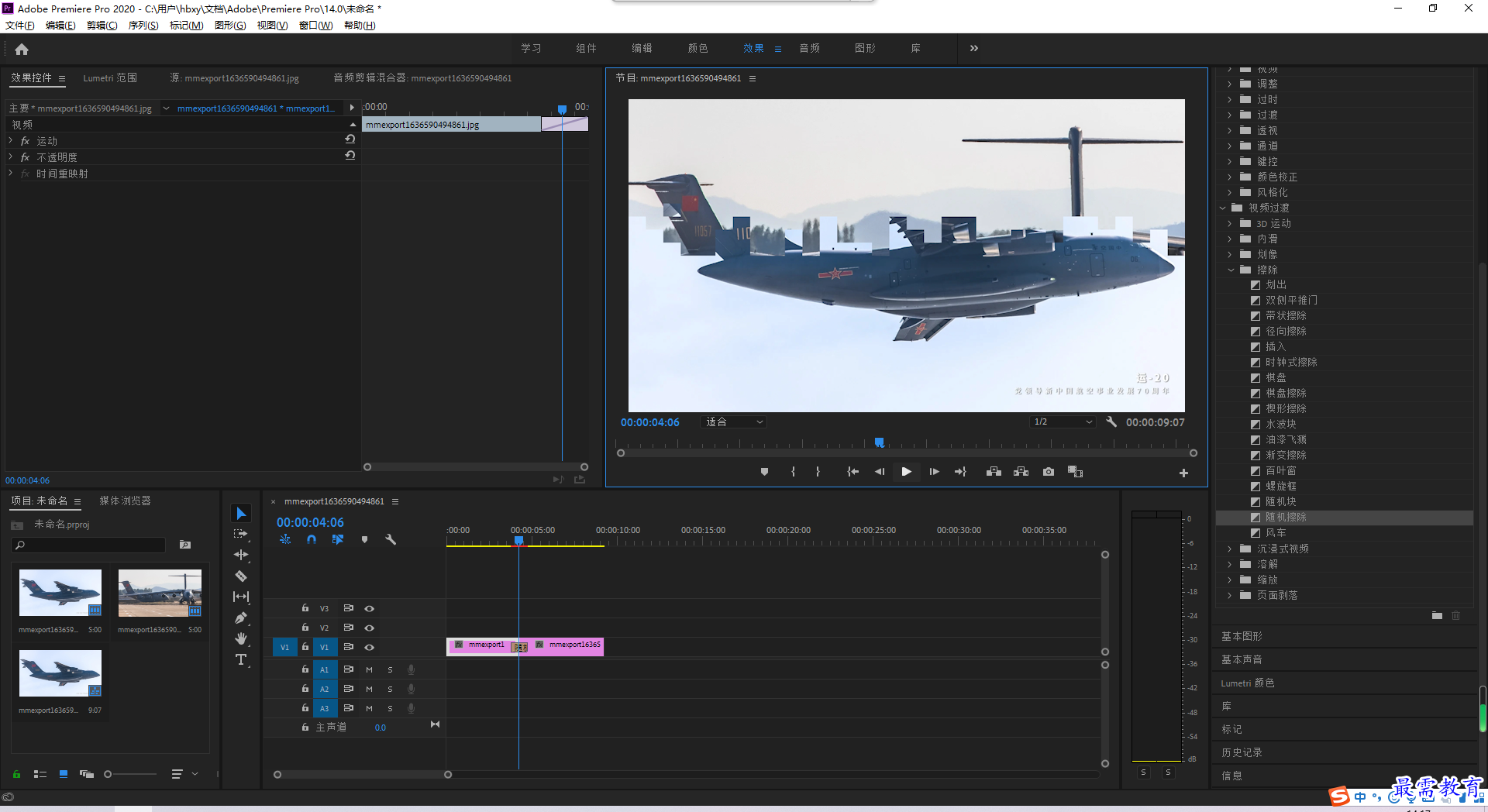Collapse the 擦除 folder
This screenshot has height=812, width=1488.
(x=1231, y=270)
